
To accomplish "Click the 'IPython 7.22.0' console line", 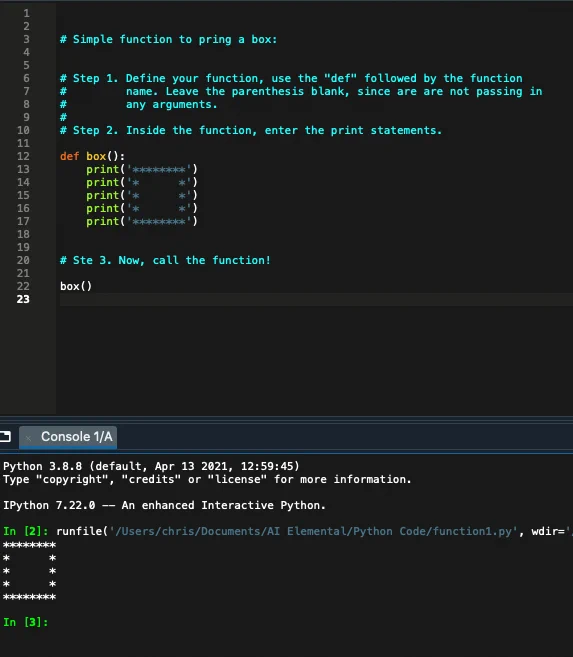I will 164,505.
